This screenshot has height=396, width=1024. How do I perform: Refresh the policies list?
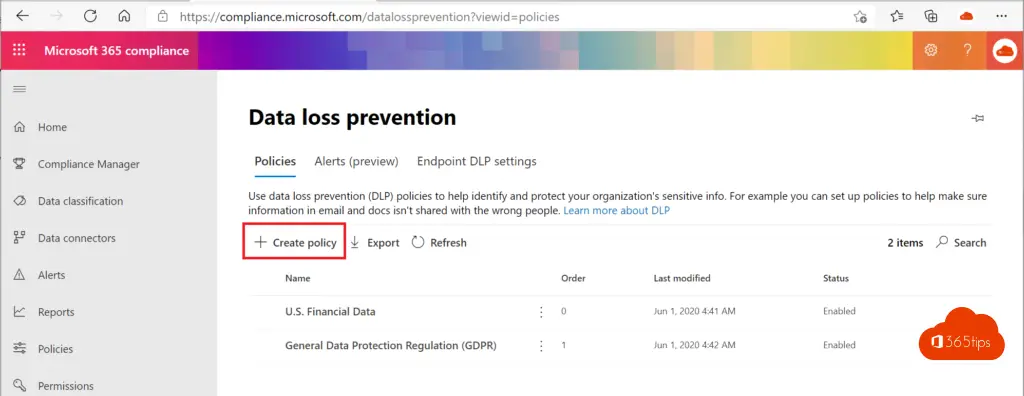(x=439, y=242)
